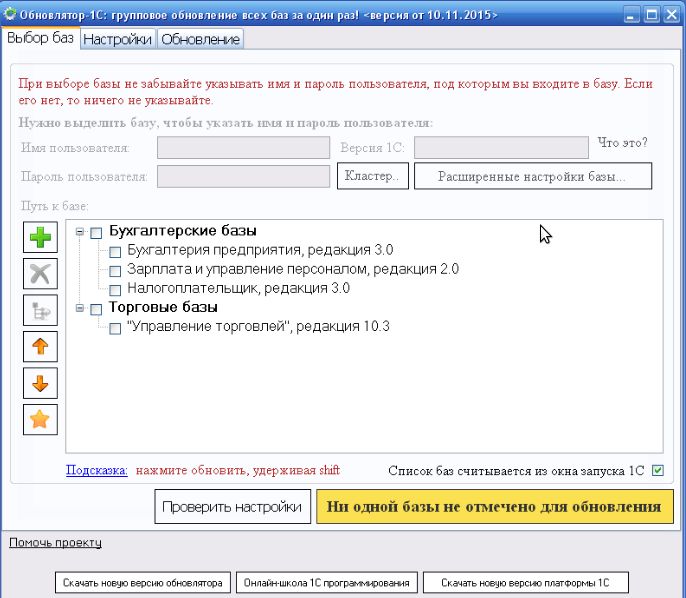Maximize the Обновлятор-1С window
Viewport: 686px width, 598px height.
pos(651,15)
